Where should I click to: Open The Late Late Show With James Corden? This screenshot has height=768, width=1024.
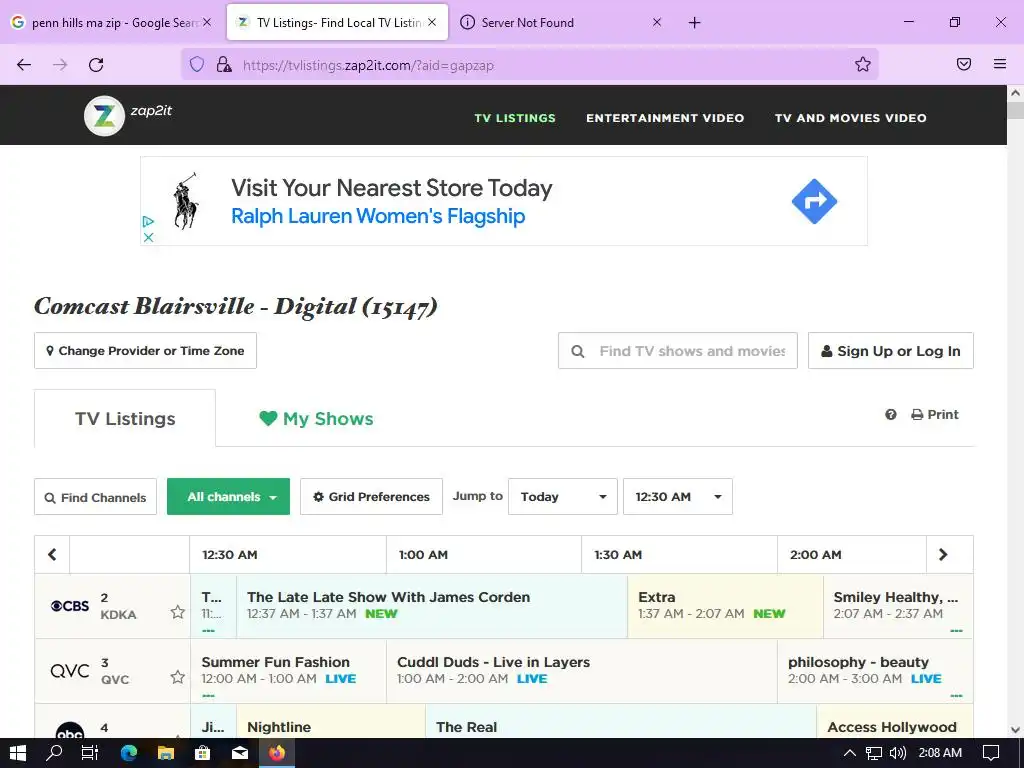click(432, 605)
